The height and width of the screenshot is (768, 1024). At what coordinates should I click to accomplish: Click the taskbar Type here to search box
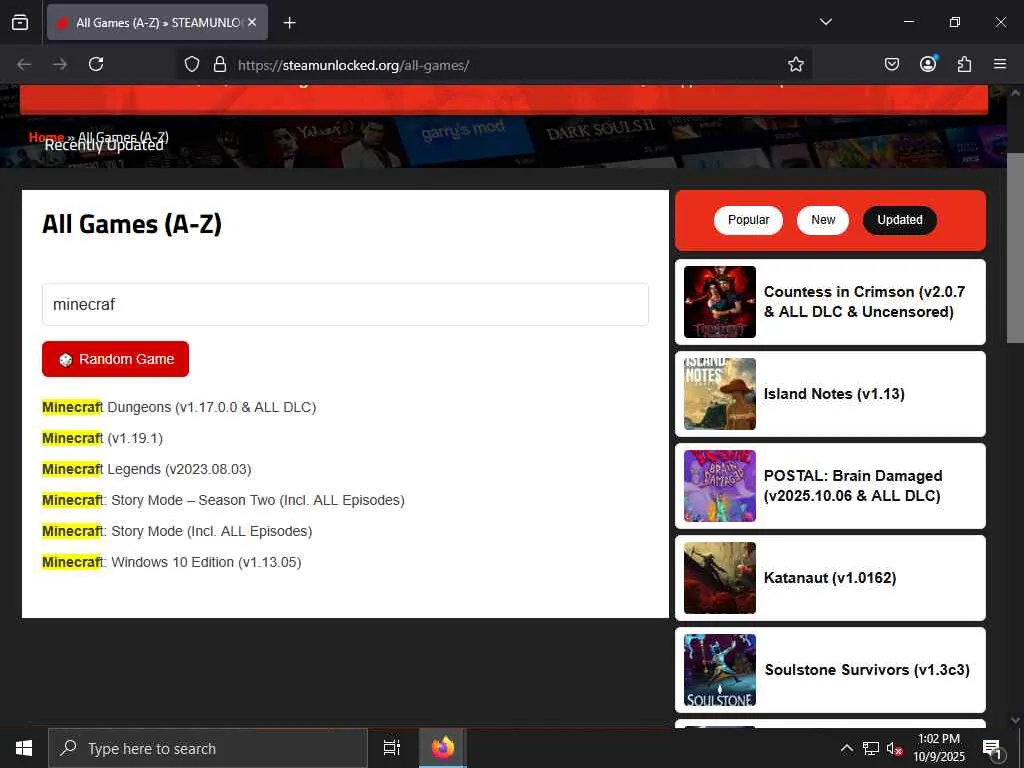tap(208, 748)
